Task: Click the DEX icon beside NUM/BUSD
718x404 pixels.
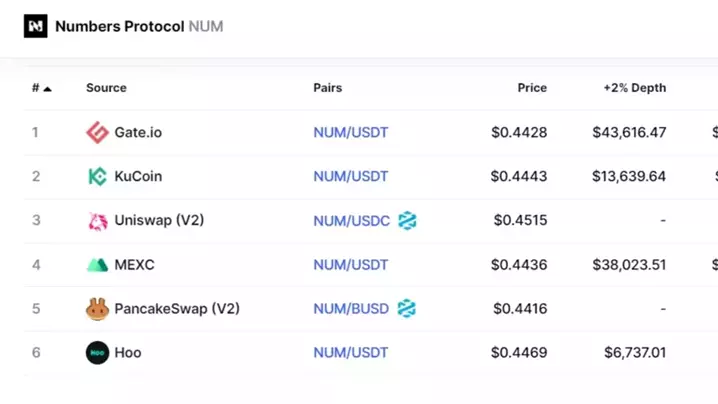Action: 406,309
